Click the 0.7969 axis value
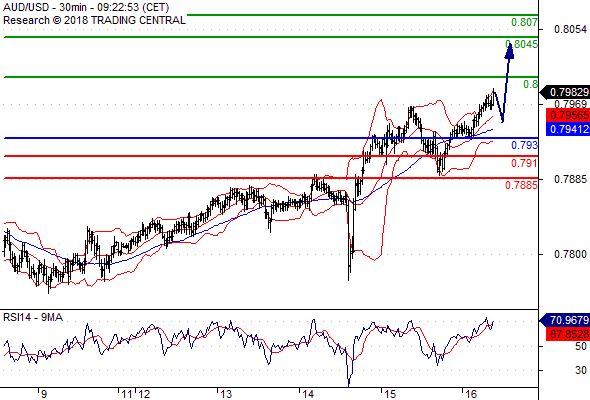 [x=570, y=104]
